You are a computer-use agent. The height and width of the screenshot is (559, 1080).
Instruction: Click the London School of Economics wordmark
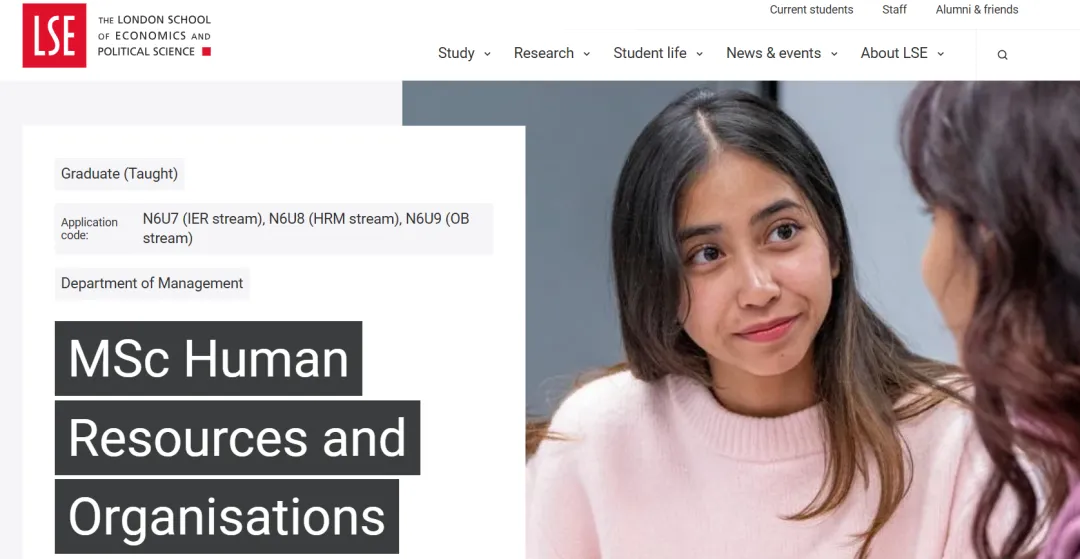[154, 36]
